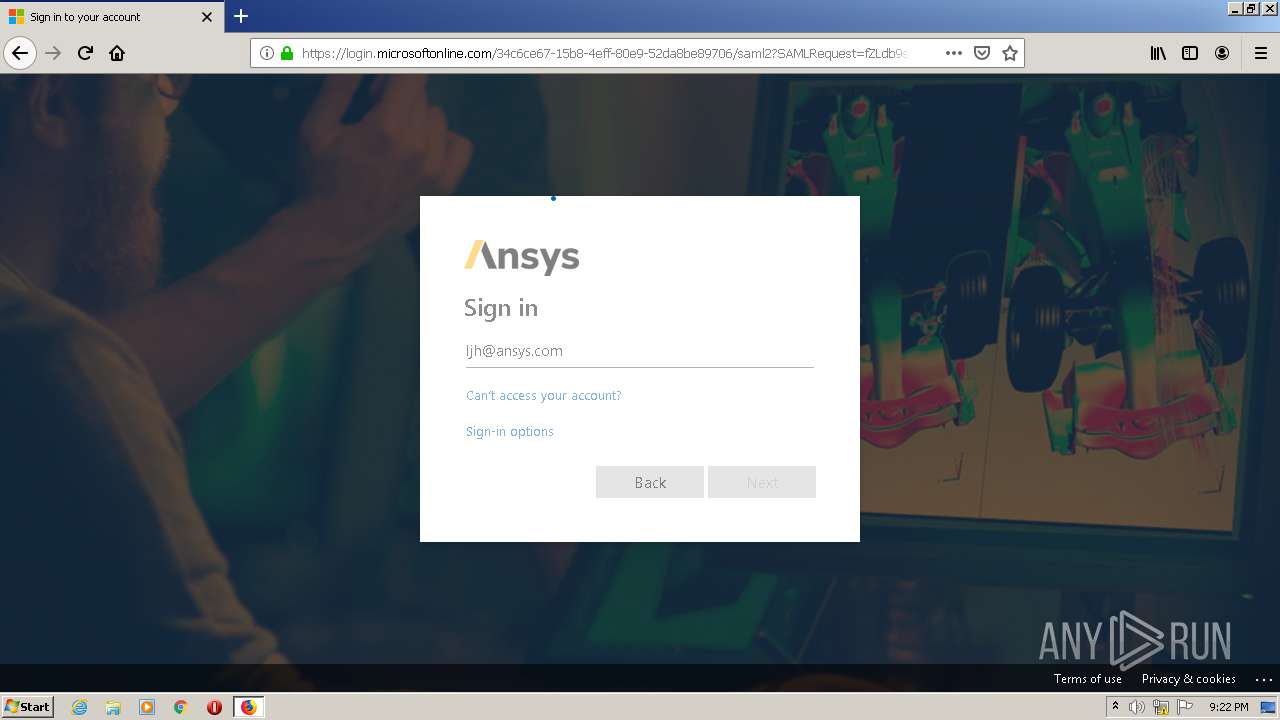Click the email input field
1280x720 pixels.
640,351
